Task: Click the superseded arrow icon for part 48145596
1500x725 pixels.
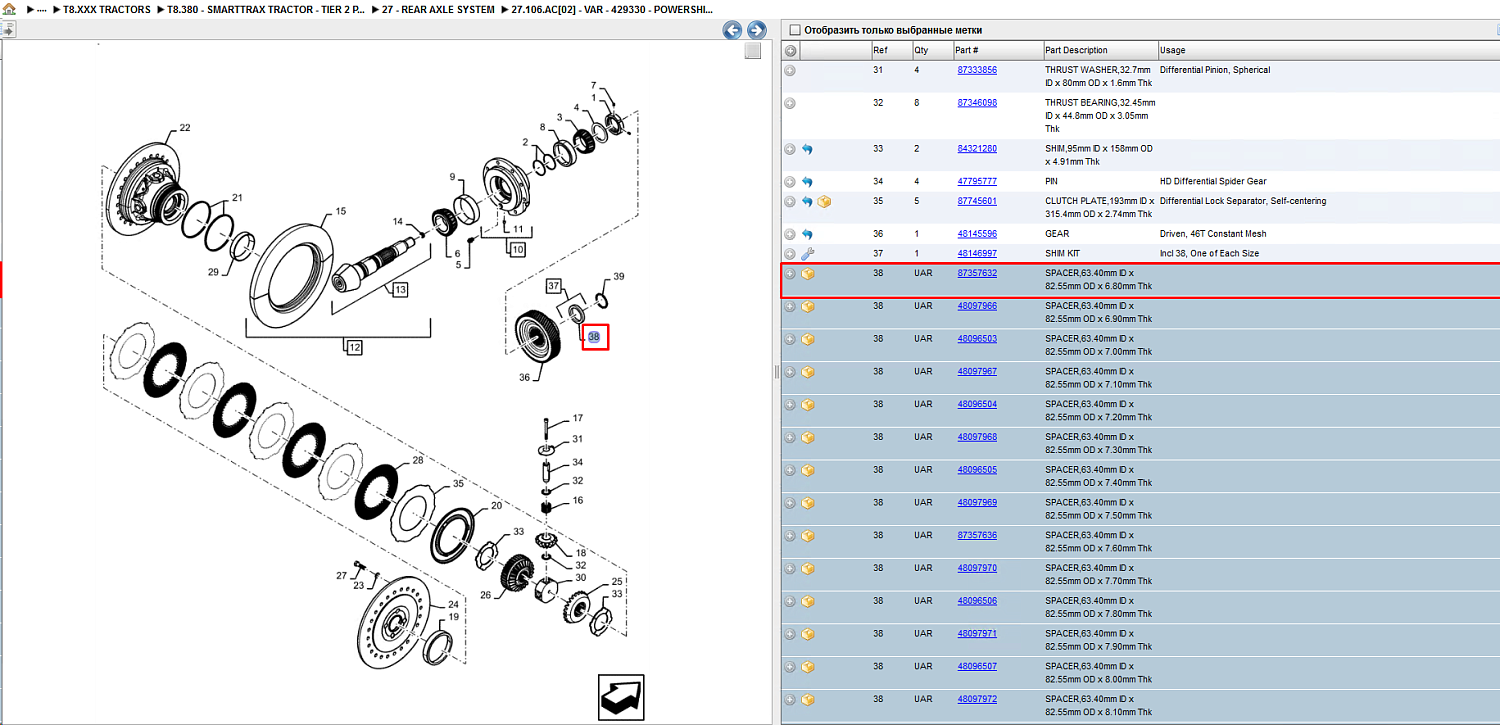Action: point(807,234)
